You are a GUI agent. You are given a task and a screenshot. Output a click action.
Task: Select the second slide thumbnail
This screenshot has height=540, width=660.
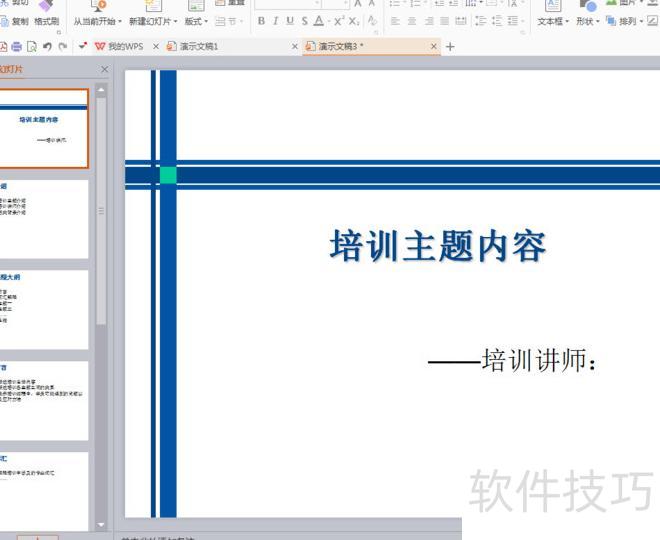click(x=44, y=219)
